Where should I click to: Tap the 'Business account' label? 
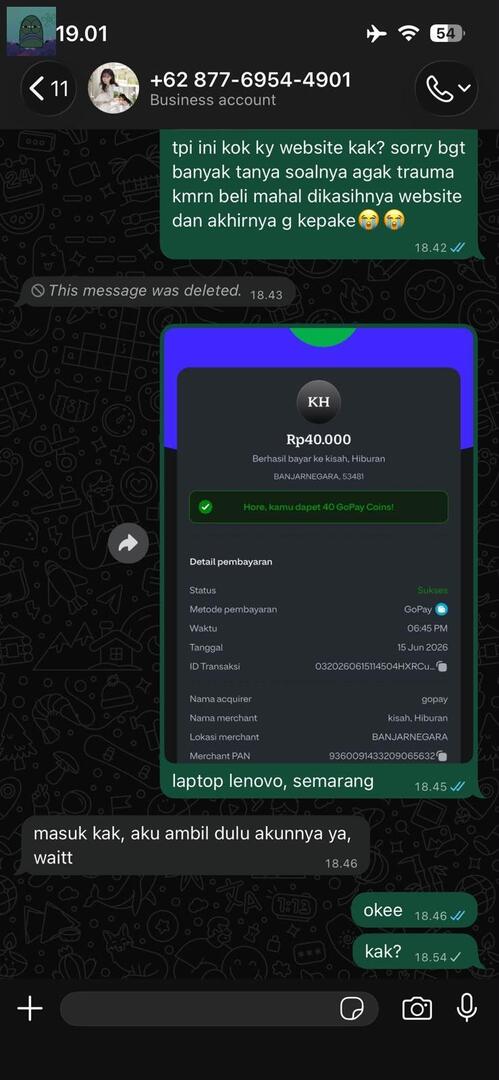pyautogui.click(x=213, y=101)
